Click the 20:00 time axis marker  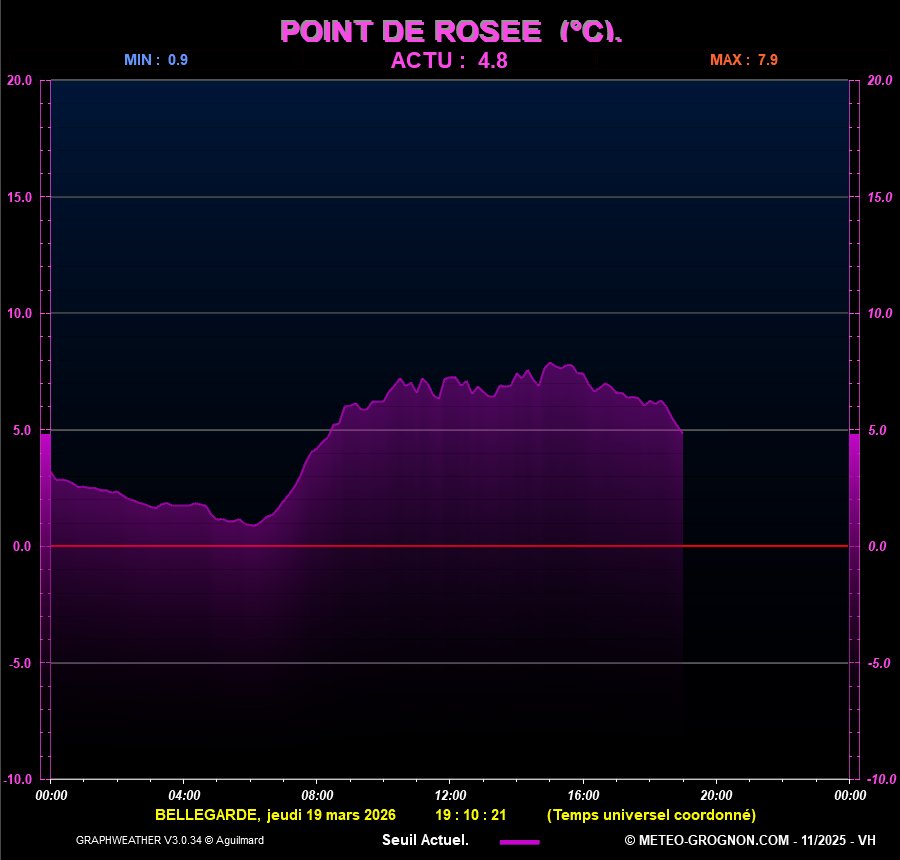point(716,795)
